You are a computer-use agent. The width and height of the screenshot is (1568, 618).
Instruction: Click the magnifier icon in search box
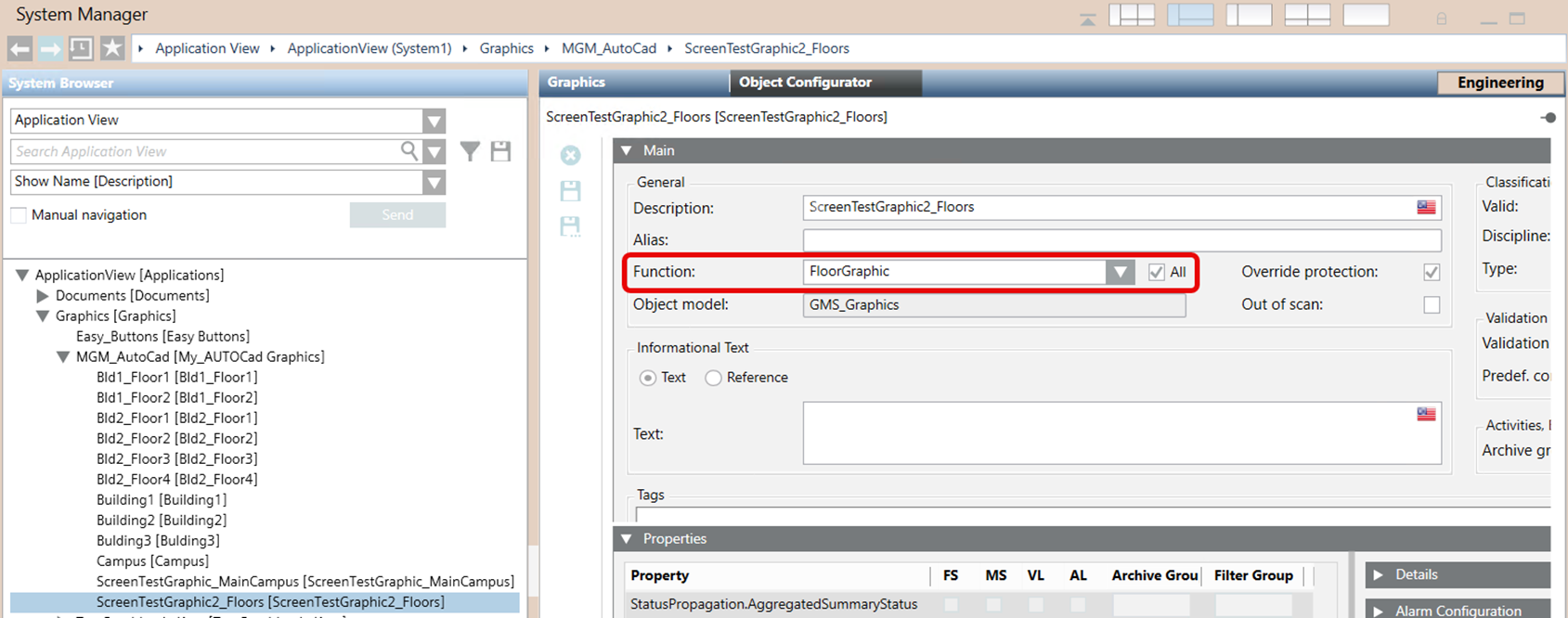[x=408, y=150]
